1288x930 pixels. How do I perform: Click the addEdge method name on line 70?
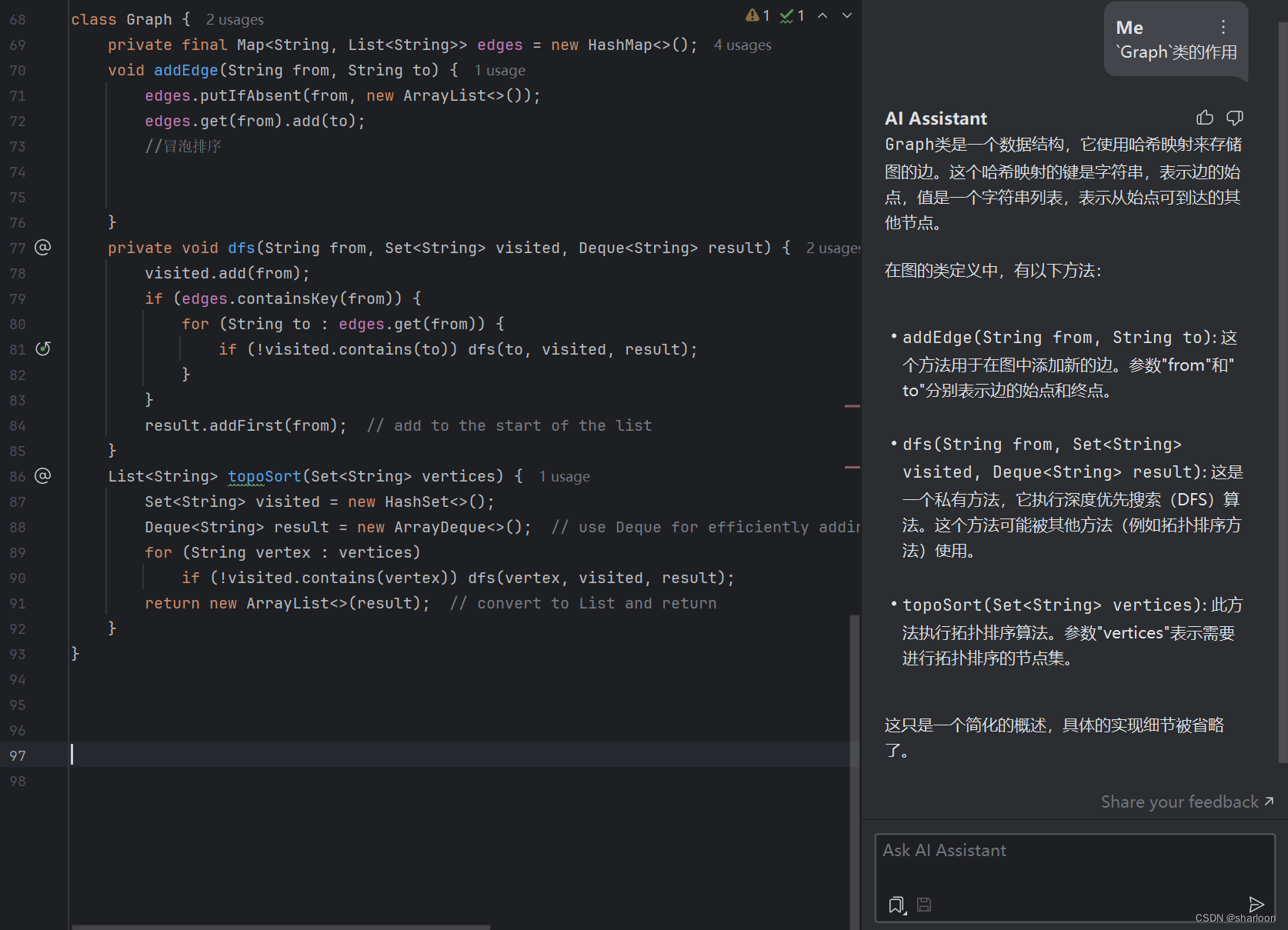(186, 70)
